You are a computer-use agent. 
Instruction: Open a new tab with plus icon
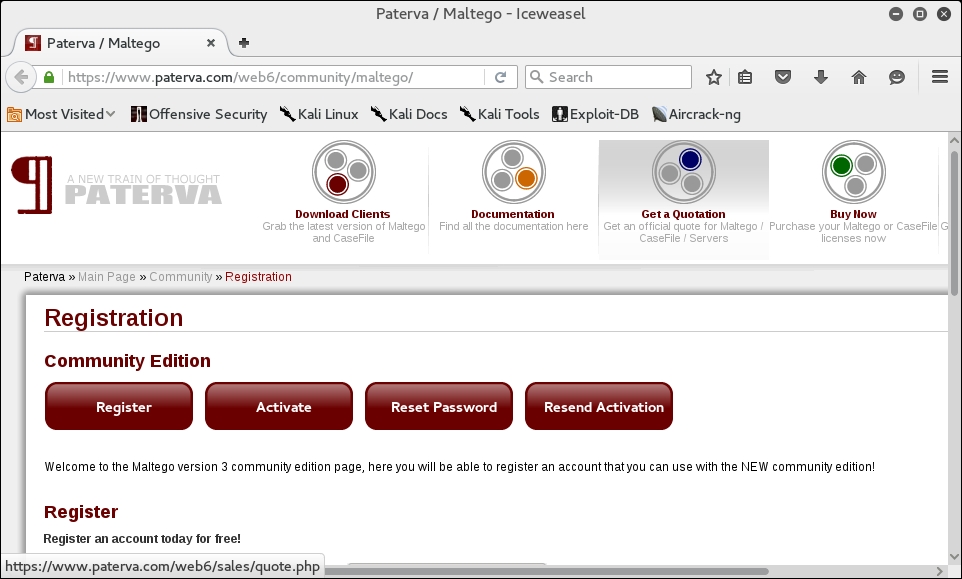click(x=244, y=43)
